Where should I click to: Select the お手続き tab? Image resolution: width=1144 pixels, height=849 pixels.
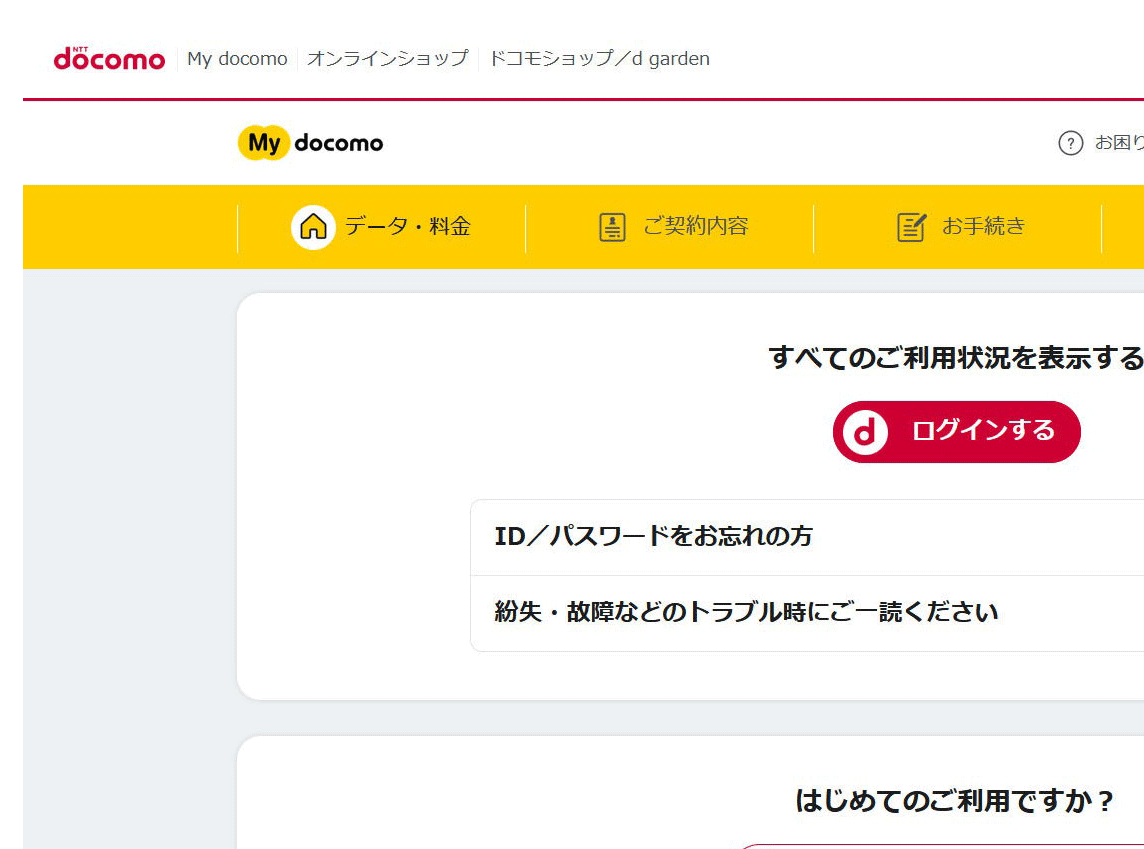(983, 227)
